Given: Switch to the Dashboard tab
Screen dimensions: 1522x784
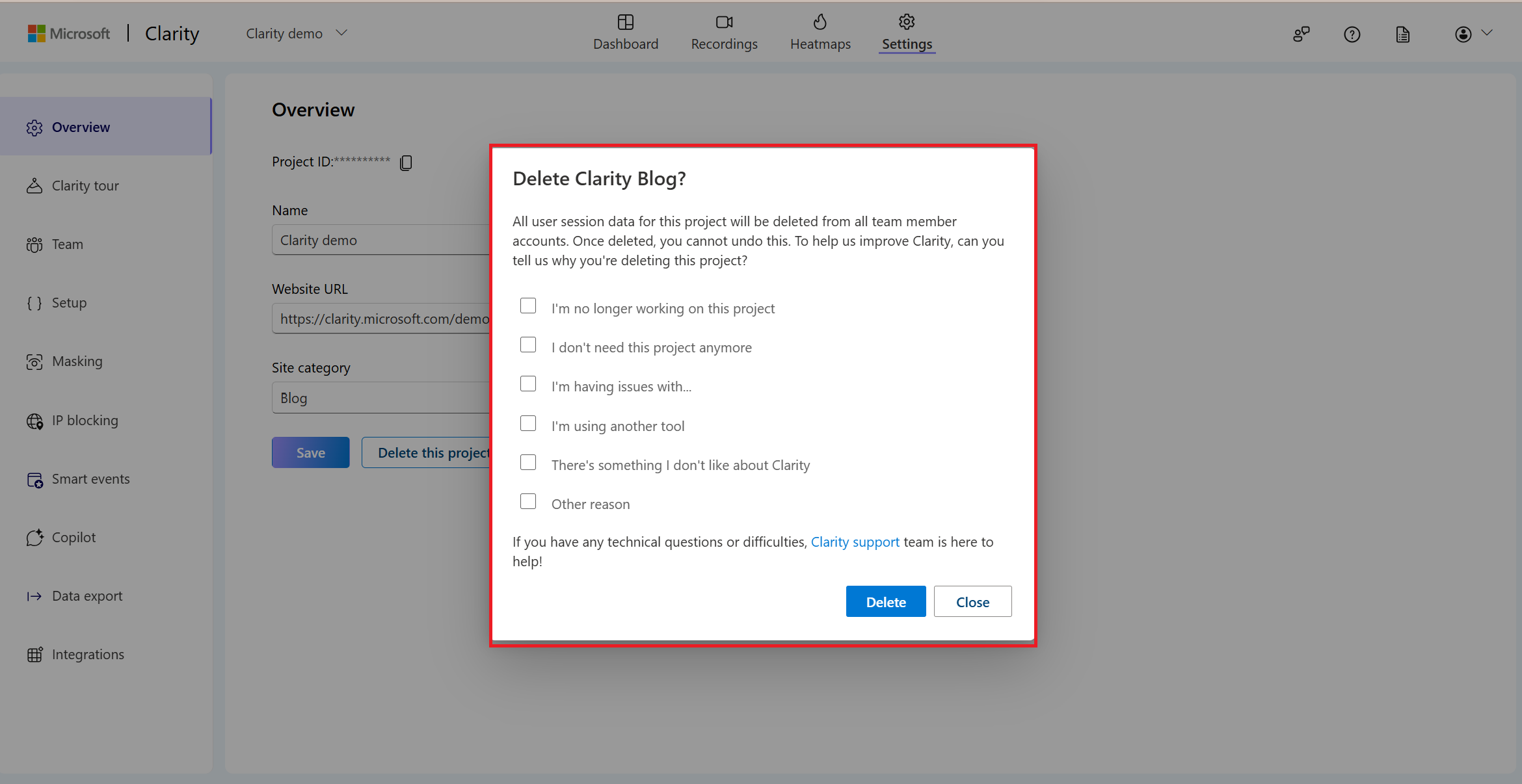Looking at the screenshot, I should pyautogui.click(x=625, y=33).
